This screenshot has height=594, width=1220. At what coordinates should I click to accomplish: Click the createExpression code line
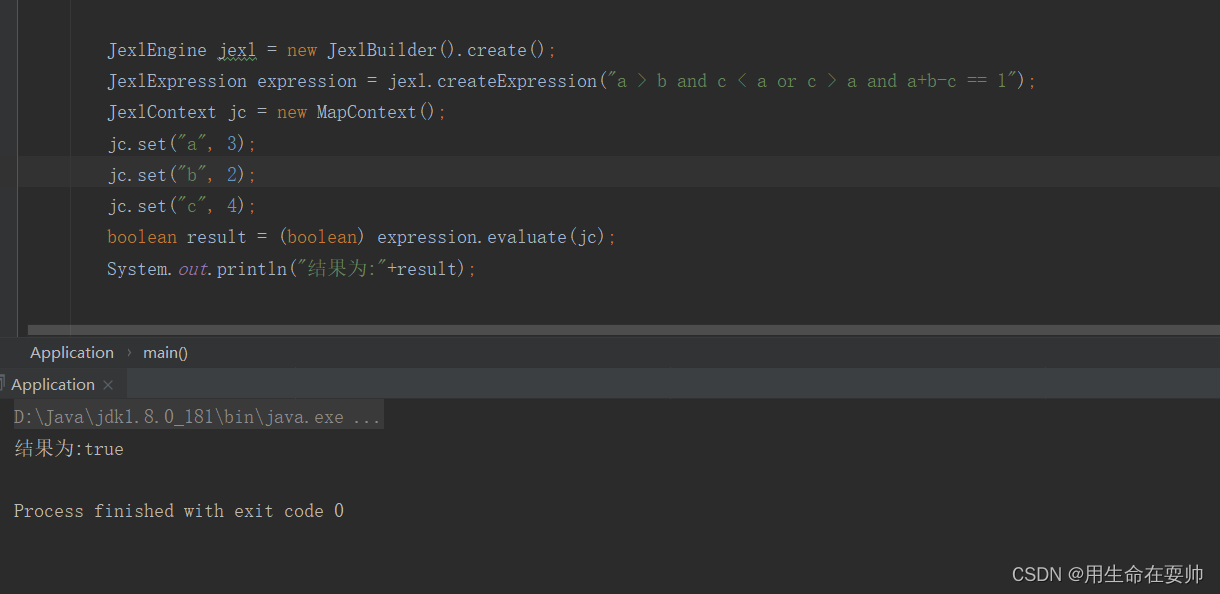pos(572,81)
